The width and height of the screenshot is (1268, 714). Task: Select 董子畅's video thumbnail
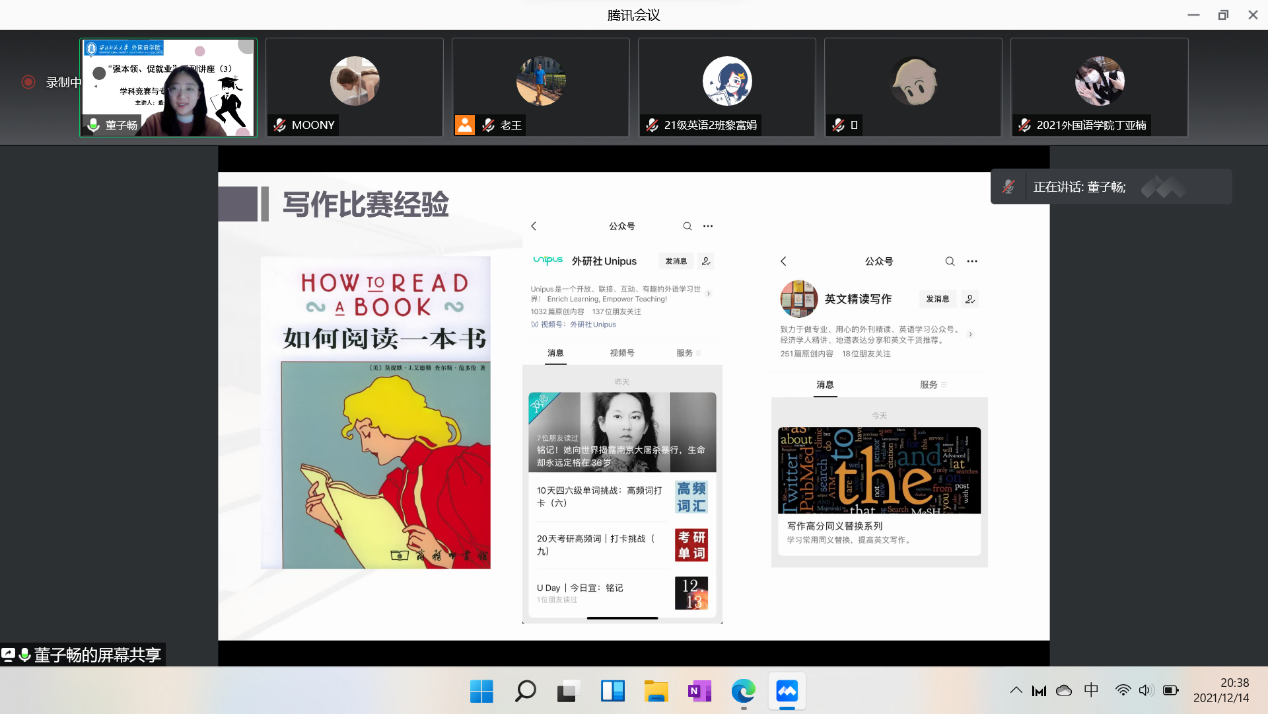(168, 88)
